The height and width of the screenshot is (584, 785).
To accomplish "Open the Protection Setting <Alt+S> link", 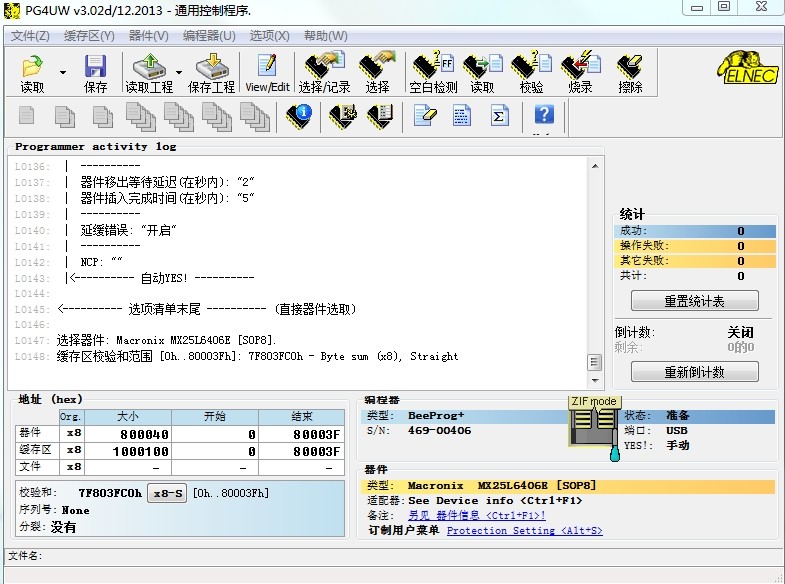I will point(525,530).
